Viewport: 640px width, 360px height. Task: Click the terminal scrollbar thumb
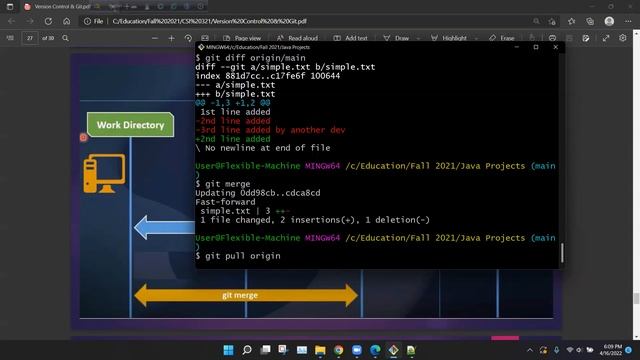[562, 253]
